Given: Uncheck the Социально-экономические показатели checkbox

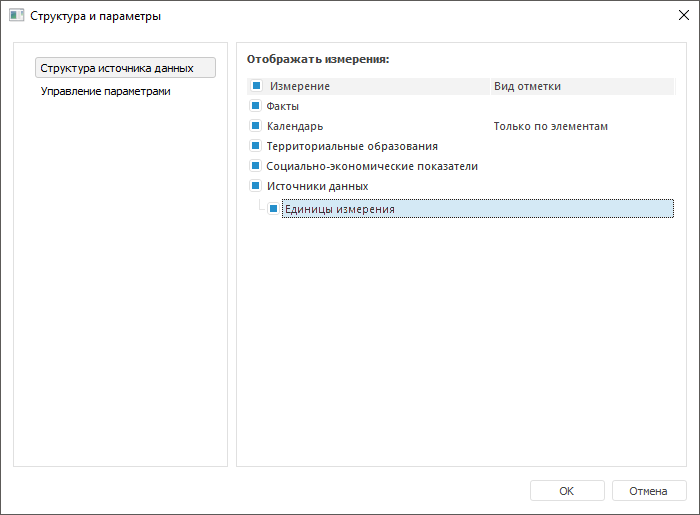Looking at the screenshot, I should pyautogui.click(x=256, y=166).
